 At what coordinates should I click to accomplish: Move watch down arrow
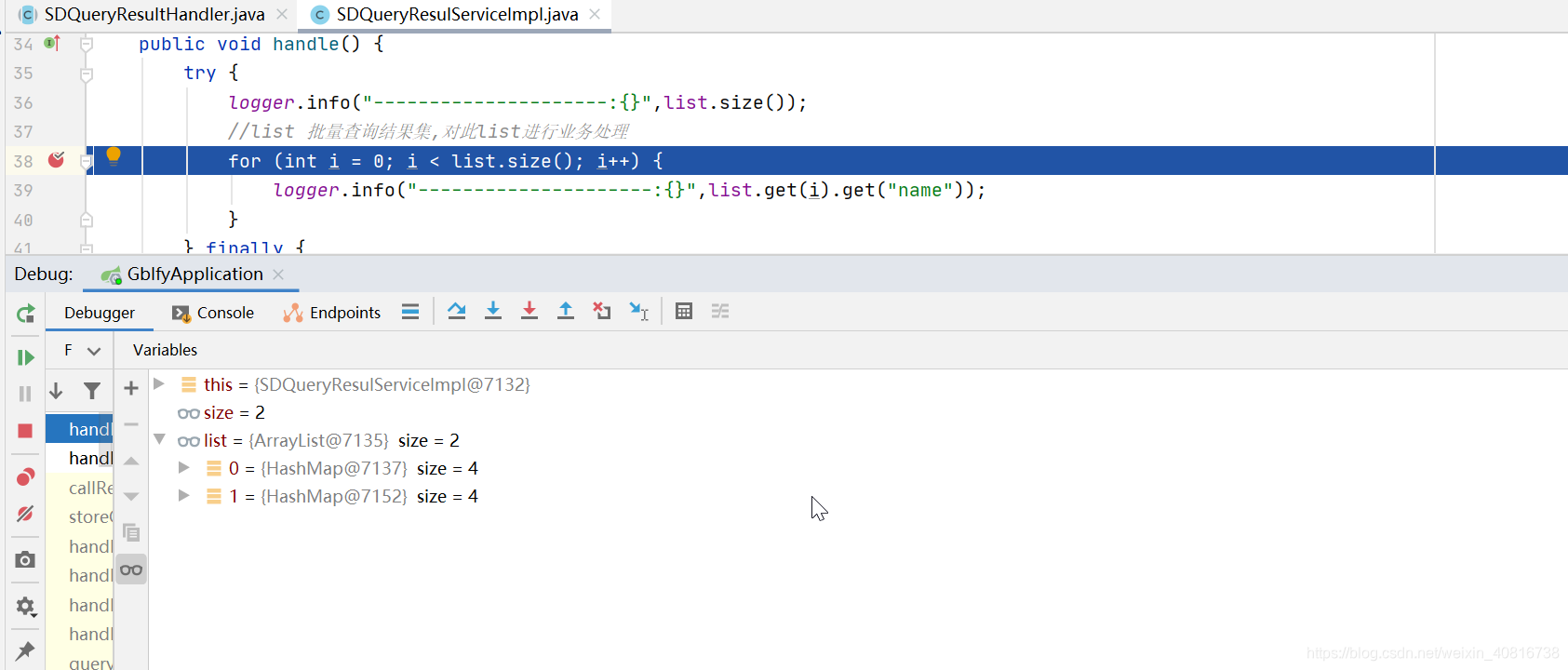131,496
